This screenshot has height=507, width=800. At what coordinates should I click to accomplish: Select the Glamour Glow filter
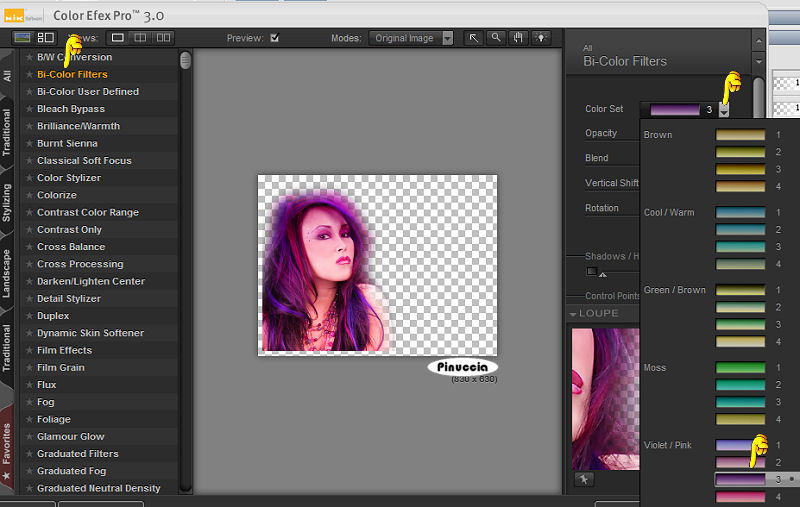pyautogui.click(x=70, y=437)
